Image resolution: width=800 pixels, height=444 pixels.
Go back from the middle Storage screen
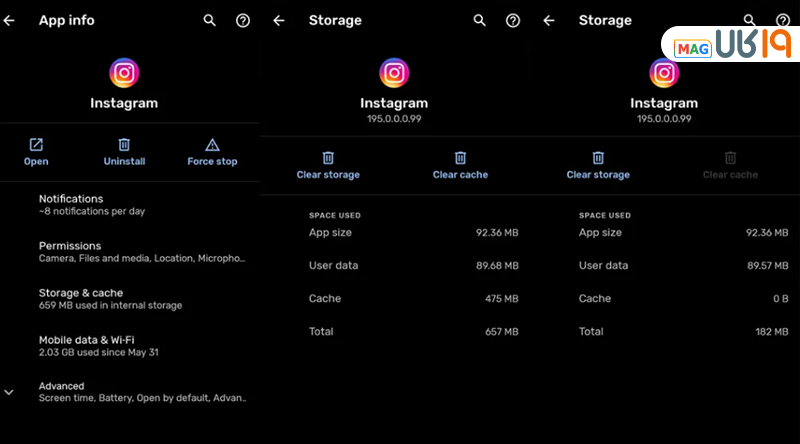pyautogui.click(x=279, y=20)
